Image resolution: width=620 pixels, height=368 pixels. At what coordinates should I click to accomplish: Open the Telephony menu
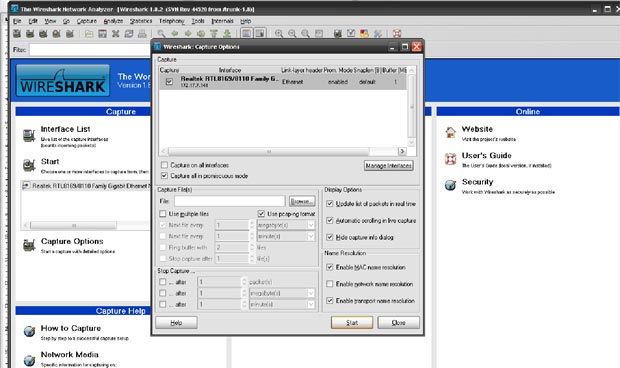tap(172, 21)
